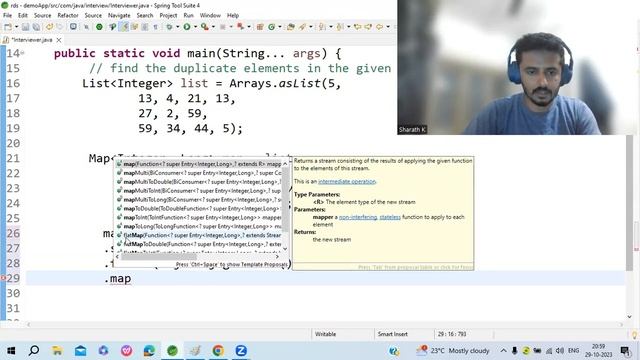Open Windows taskbar search
The width and height of the screenshot is (640, 360).
pos(34,351)
